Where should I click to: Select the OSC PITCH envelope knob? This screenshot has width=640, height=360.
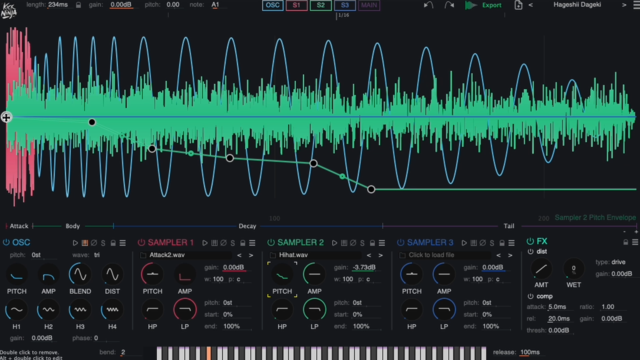pyautogui.click(x=16, y=275)
